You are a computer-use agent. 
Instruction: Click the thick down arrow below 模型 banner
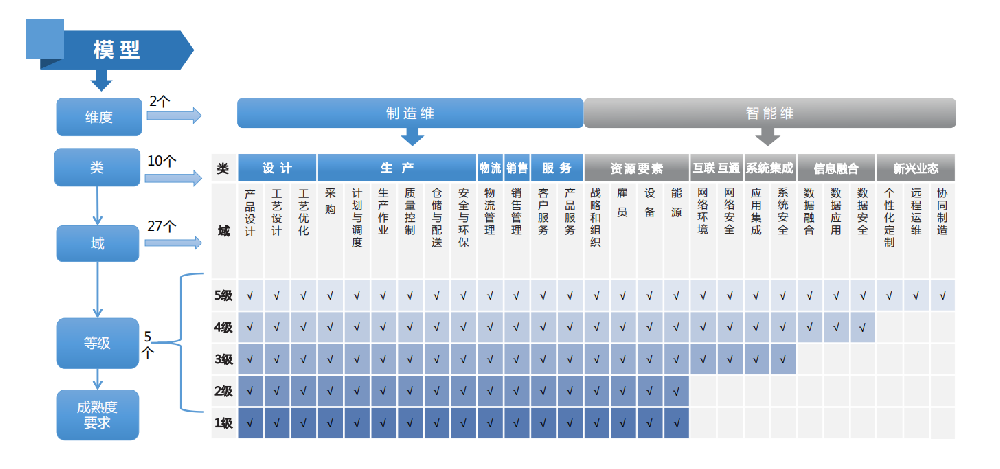(100, 79)
